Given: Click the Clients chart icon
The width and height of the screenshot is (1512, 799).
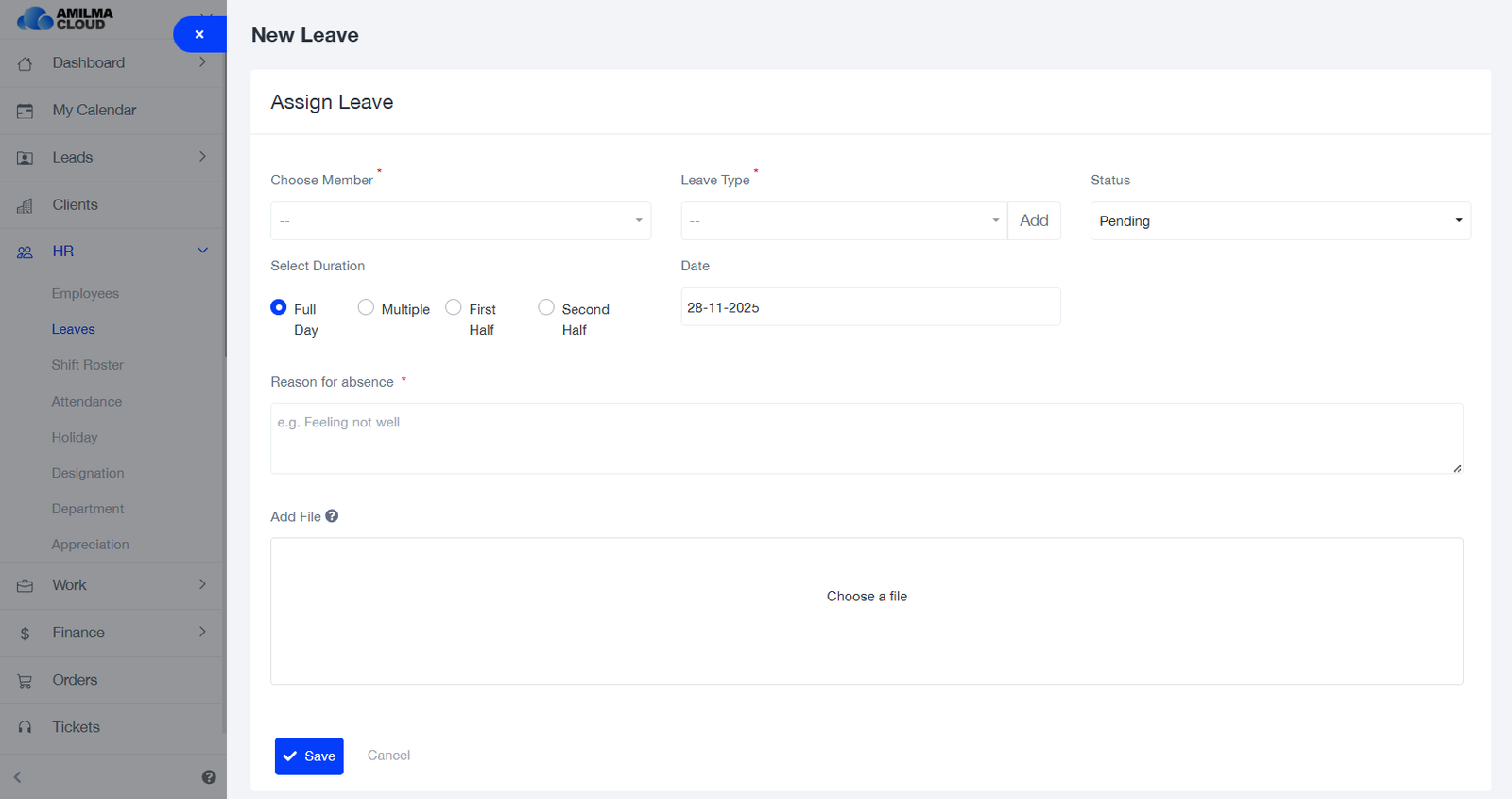Looking at the screenshot, I should coord(25,205).
